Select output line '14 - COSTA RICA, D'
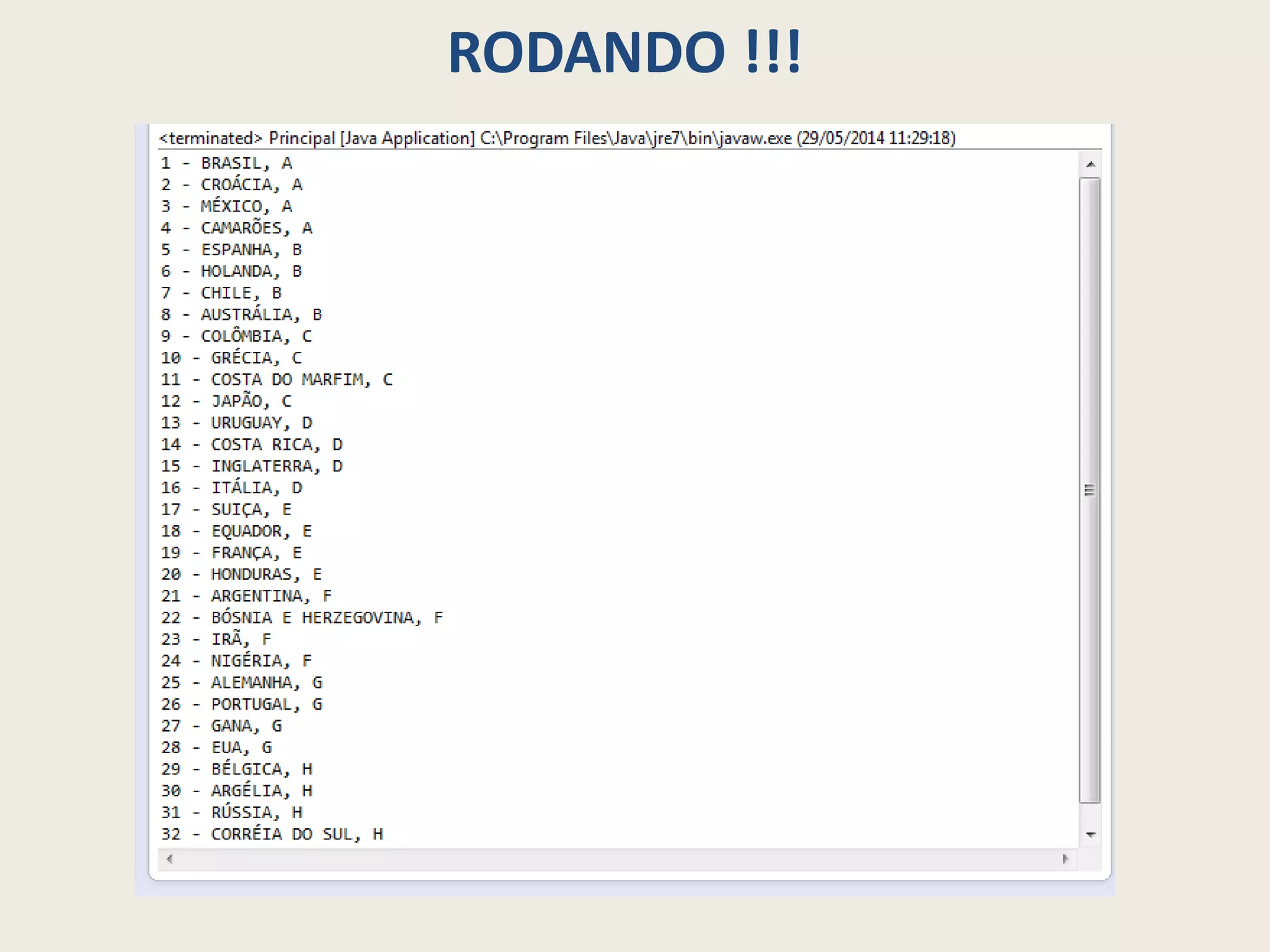This screenshot has height=952, width=1270. click(252, 444)
